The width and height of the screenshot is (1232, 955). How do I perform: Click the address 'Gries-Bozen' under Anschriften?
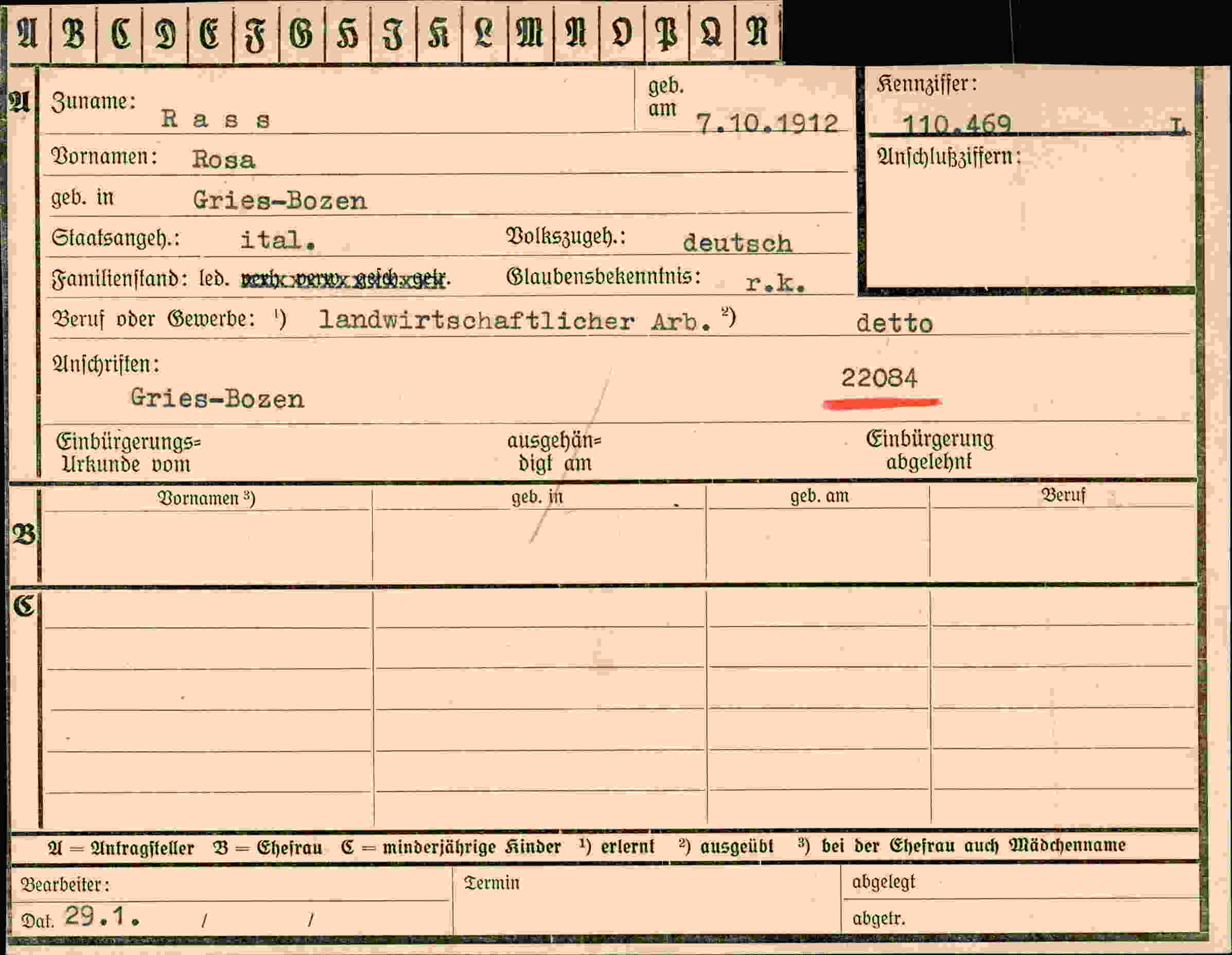pos(217,398)
